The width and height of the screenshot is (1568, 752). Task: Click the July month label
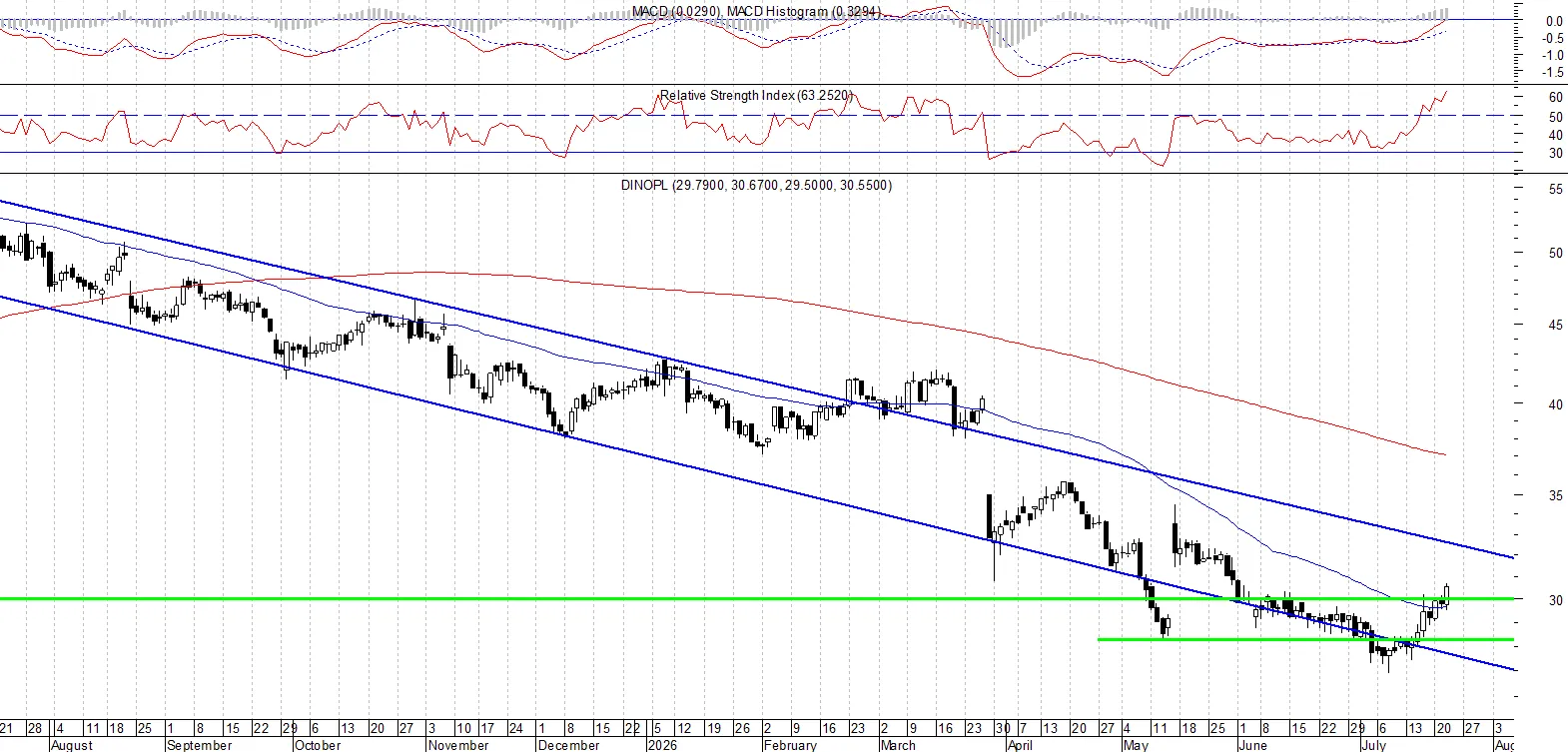1374,745
